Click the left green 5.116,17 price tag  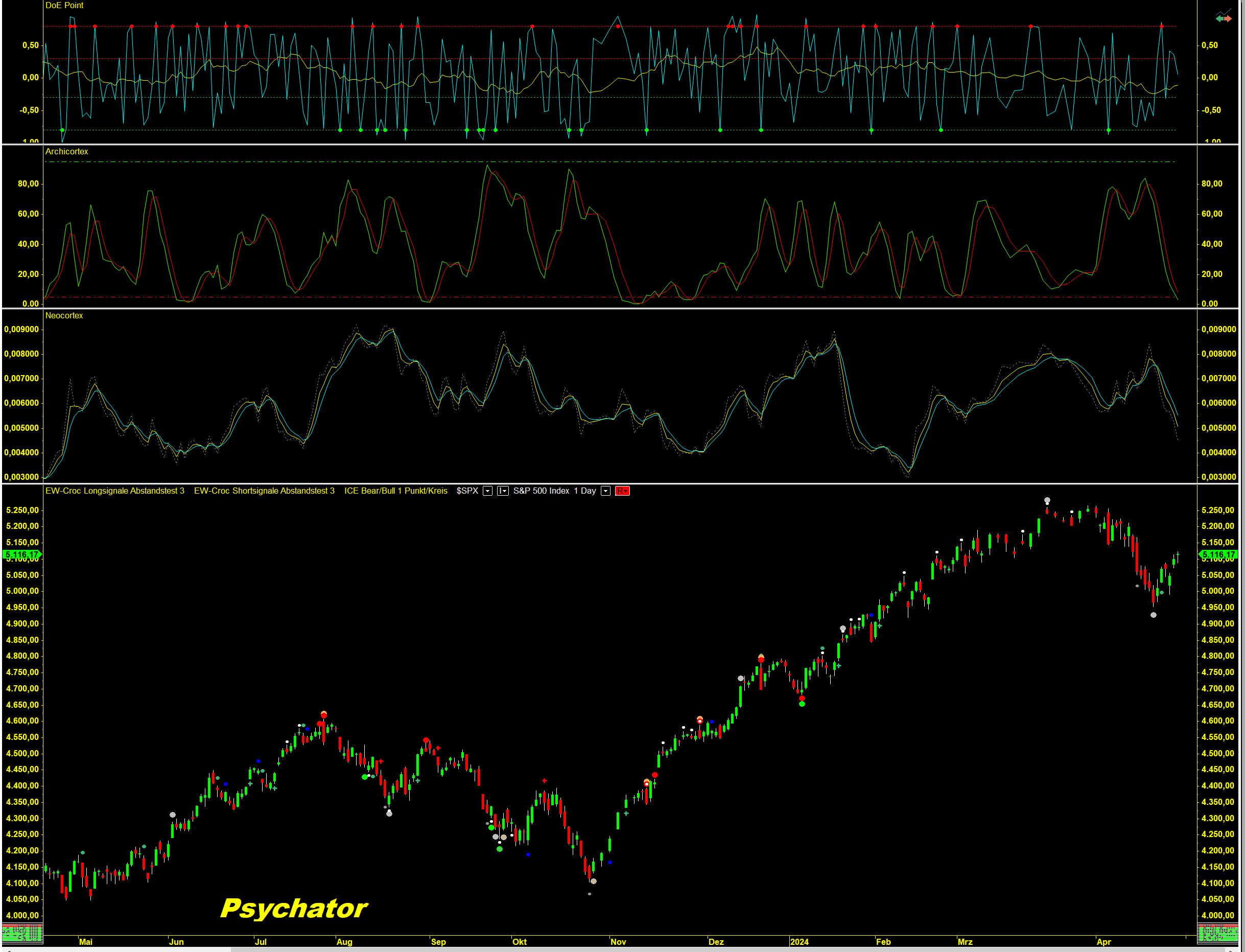pos(22,555)
